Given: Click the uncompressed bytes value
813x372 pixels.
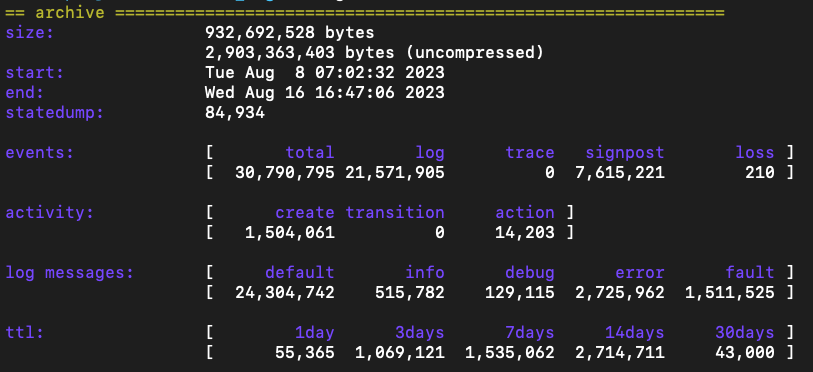Looking at the screenshot, I should tap(374, 52).
